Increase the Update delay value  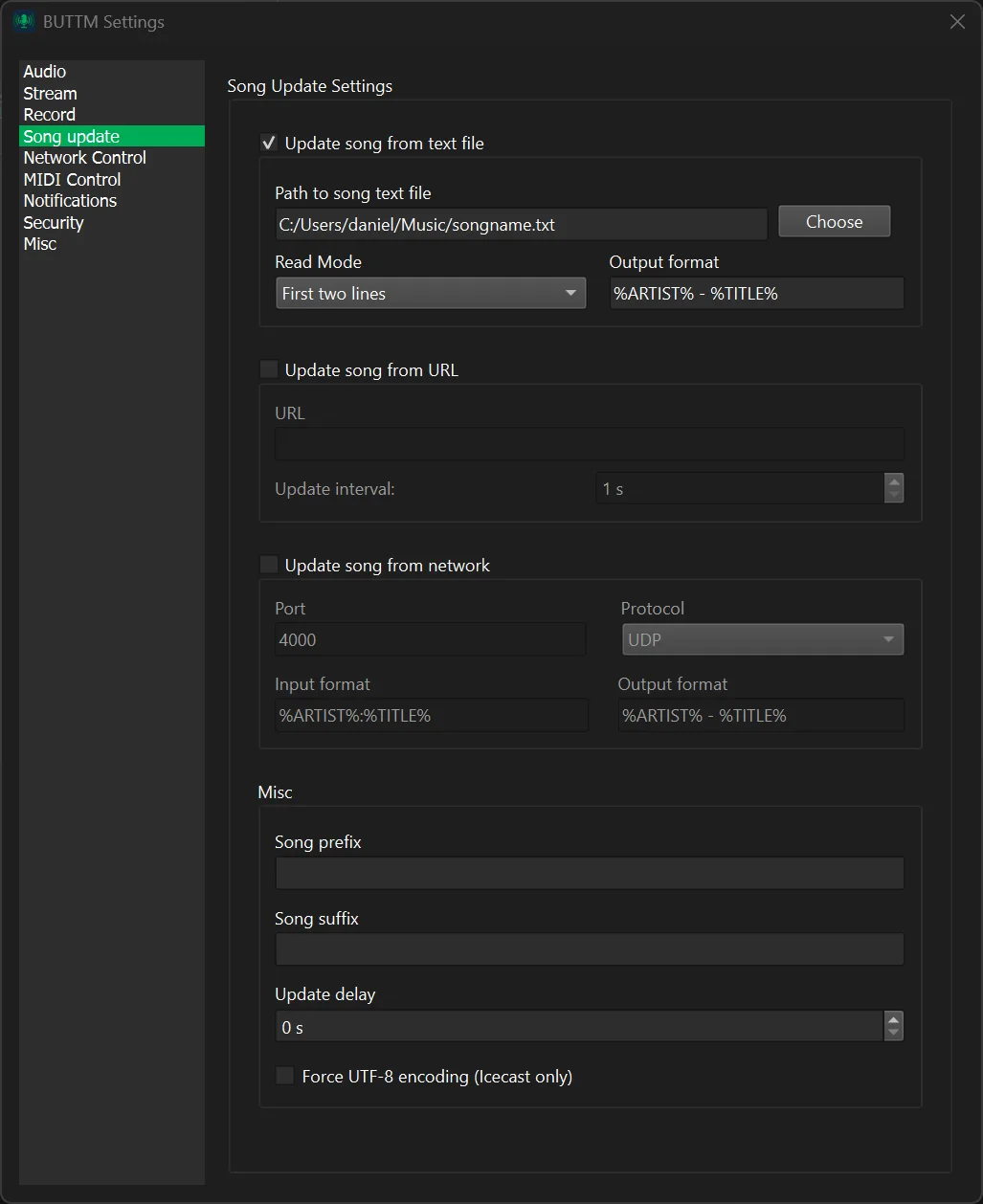coord(893,1018)
